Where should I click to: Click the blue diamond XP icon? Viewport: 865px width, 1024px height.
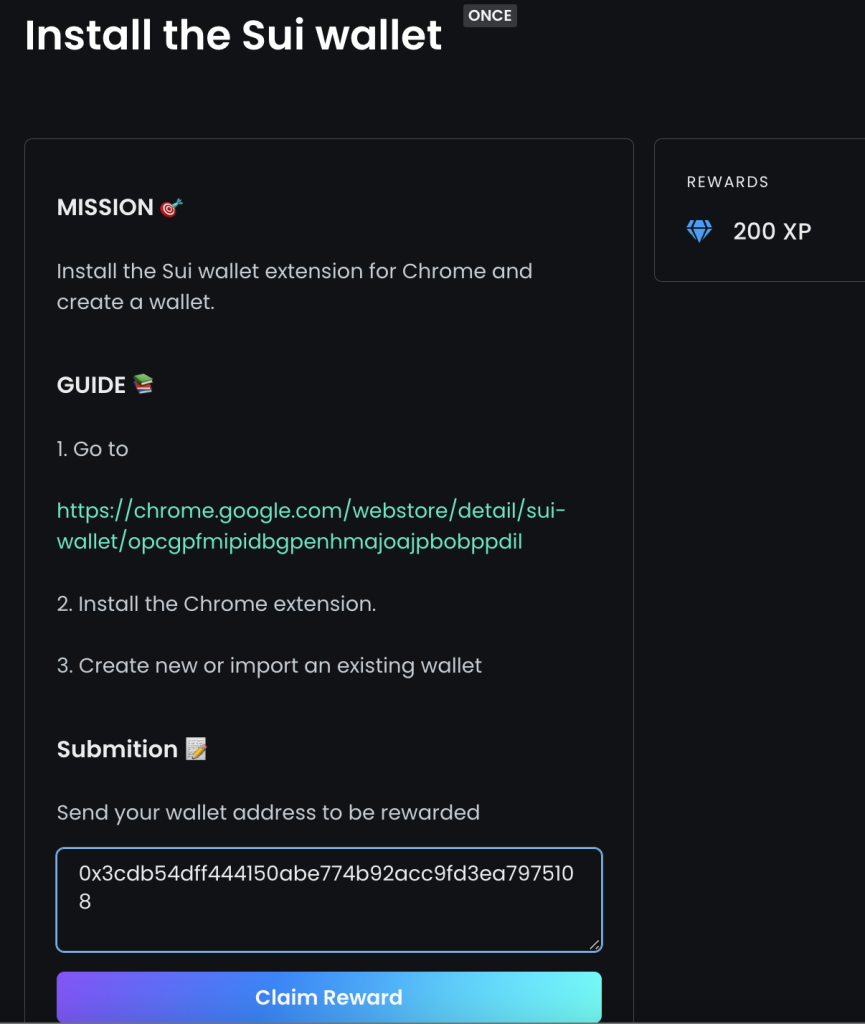coord(699,231)
